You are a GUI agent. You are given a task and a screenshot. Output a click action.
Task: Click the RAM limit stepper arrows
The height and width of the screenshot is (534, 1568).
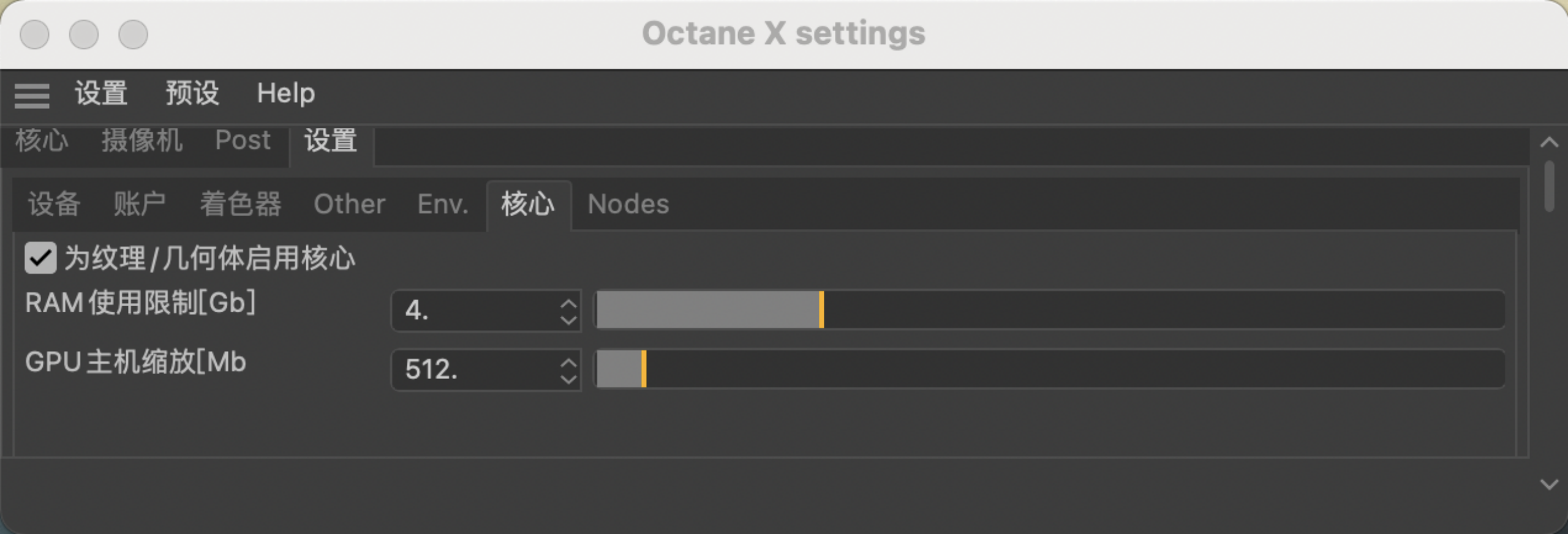(568, 311)
